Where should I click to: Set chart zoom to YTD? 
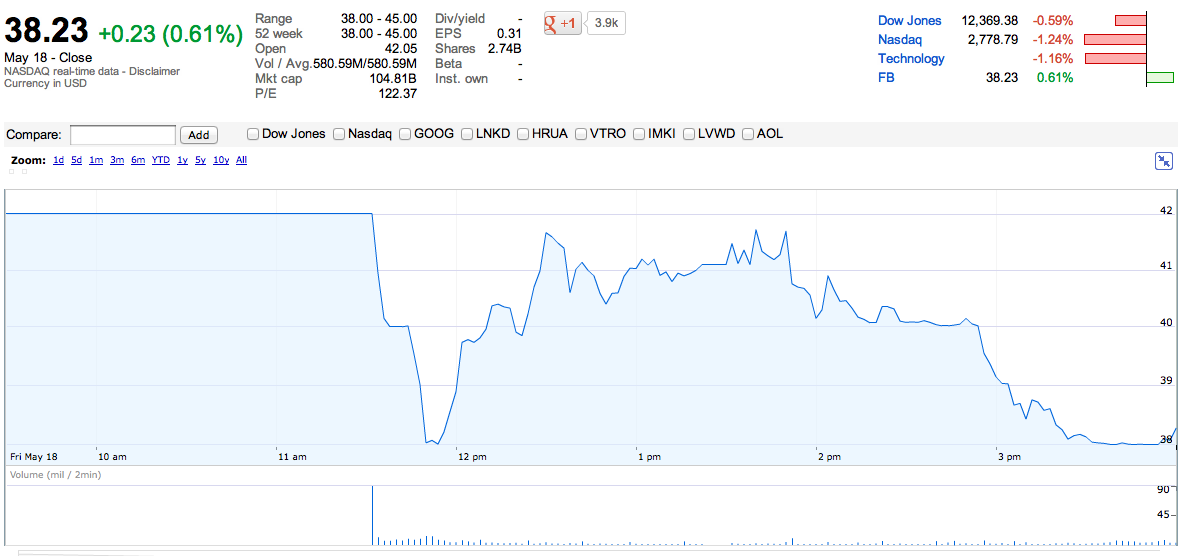pos(160,160)
